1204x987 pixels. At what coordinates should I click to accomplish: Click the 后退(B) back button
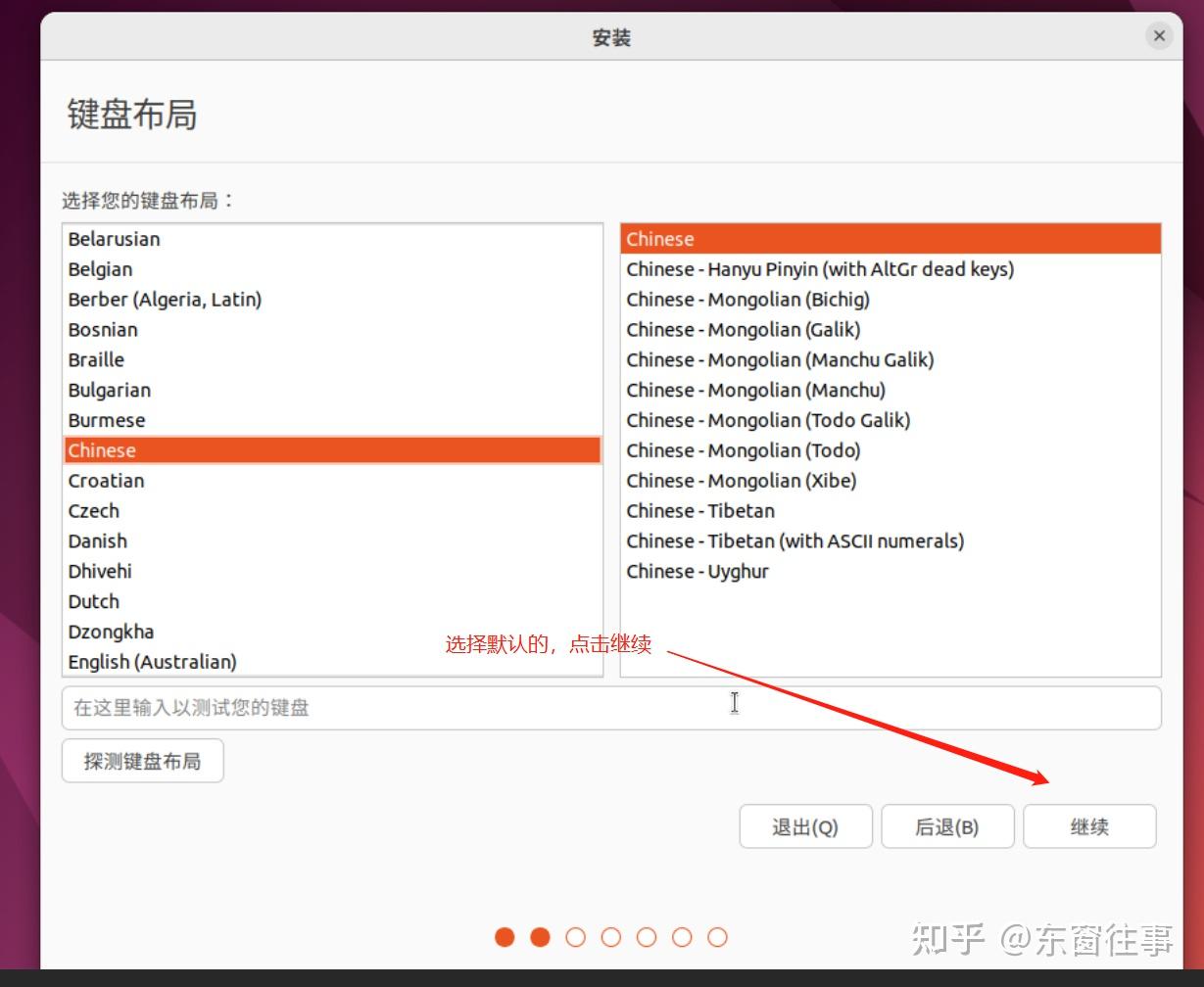(x=946, y=825)
